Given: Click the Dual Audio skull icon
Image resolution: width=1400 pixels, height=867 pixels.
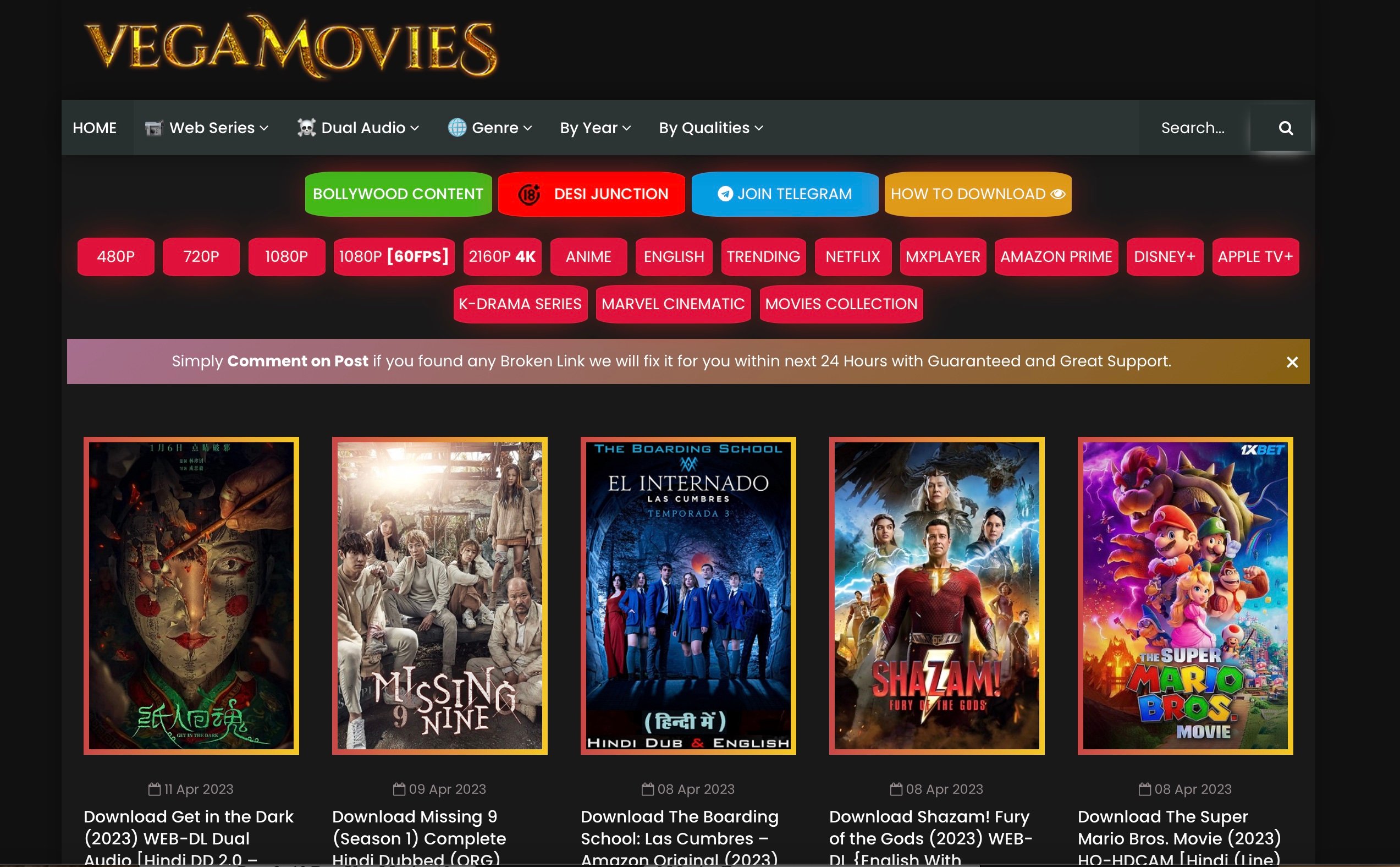Looking at the screenshot, I should pyautogui.click(x=307, y=127).
